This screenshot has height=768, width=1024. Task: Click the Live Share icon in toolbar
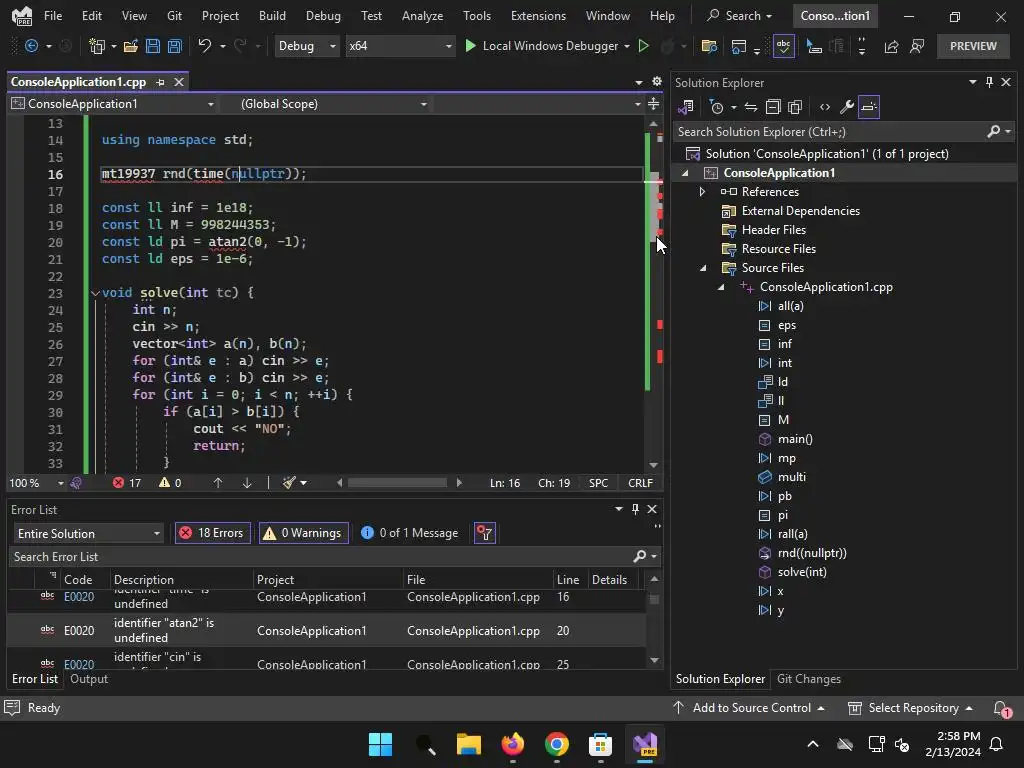point(891,46)
